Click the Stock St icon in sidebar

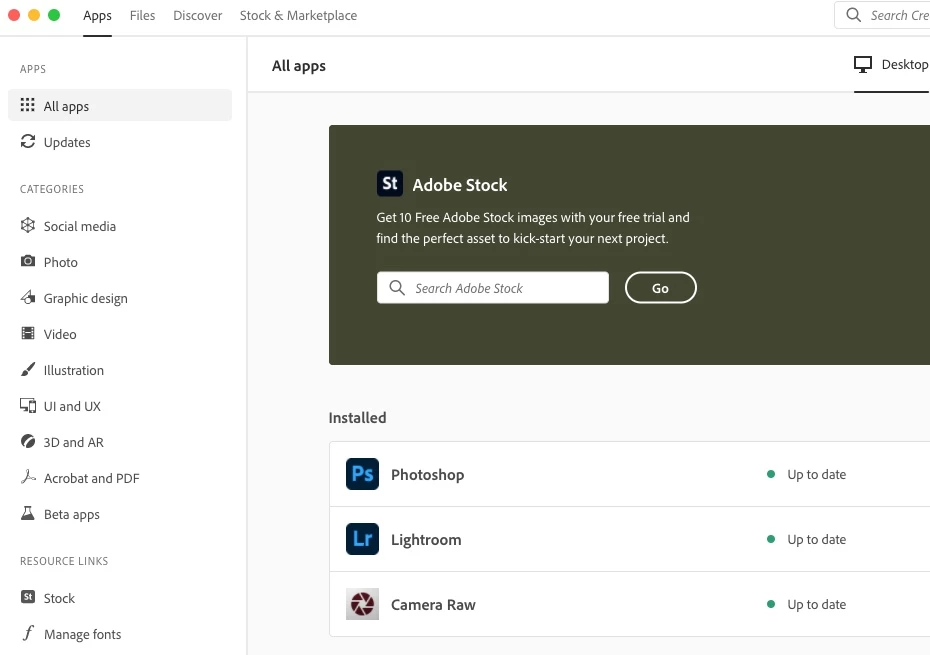pyautogui.click(x=28, y=597)
